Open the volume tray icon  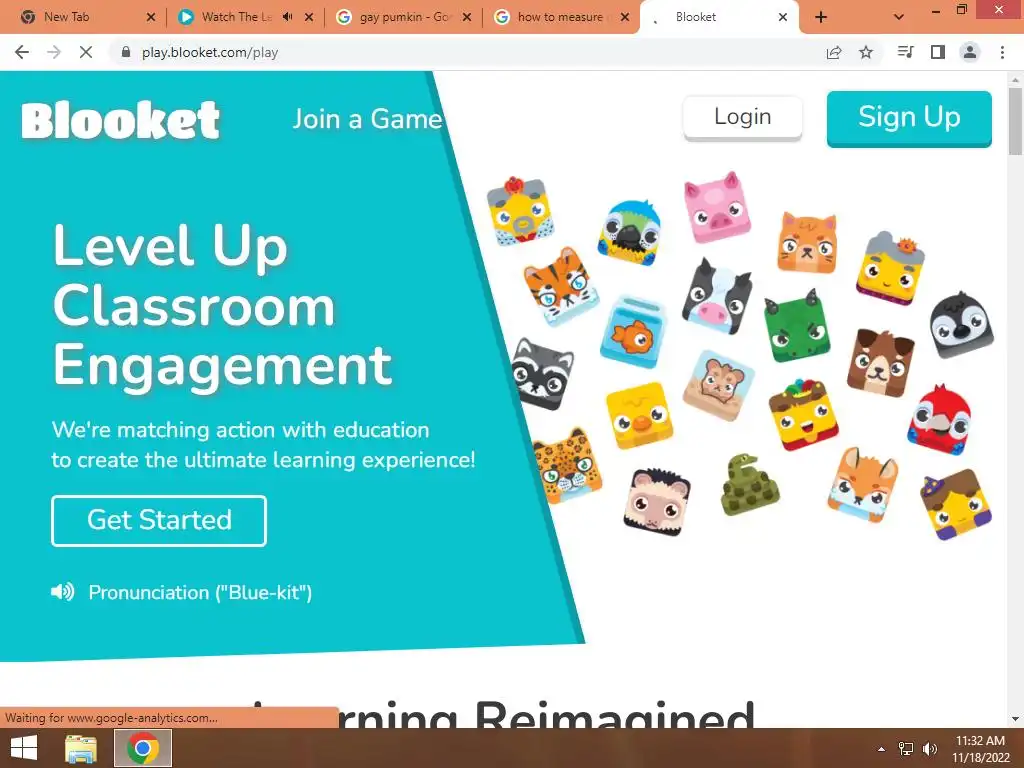[930, 749]
